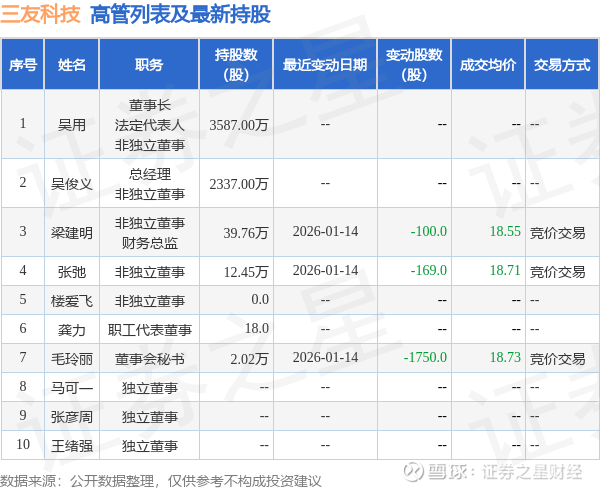Click the serial number 10
Viewport: 600px width, 490px height.
pyautogui.click(x=23, y=444)
